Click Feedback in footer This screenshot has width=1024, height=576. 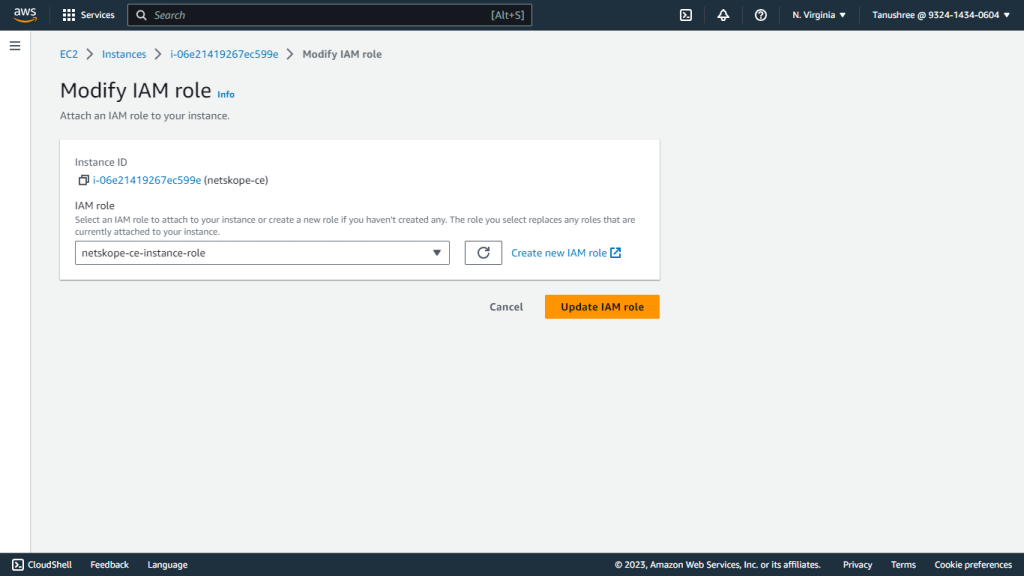tap(110, 565)
